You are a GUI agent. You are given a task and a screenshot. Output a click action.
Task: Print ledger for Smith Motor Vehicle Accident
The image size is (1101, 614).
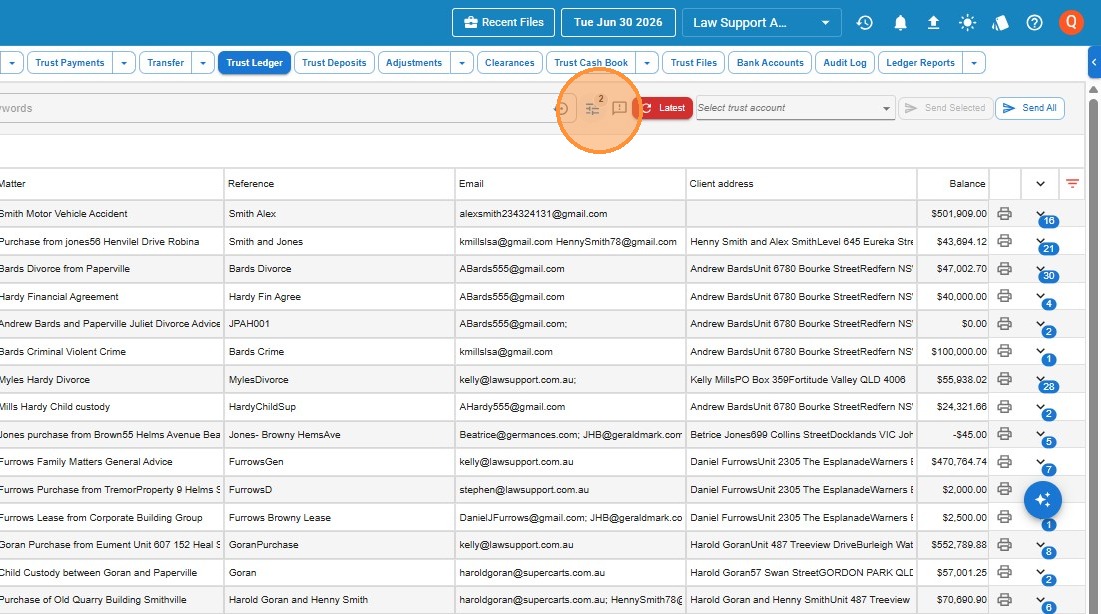tap(1005, 214)
